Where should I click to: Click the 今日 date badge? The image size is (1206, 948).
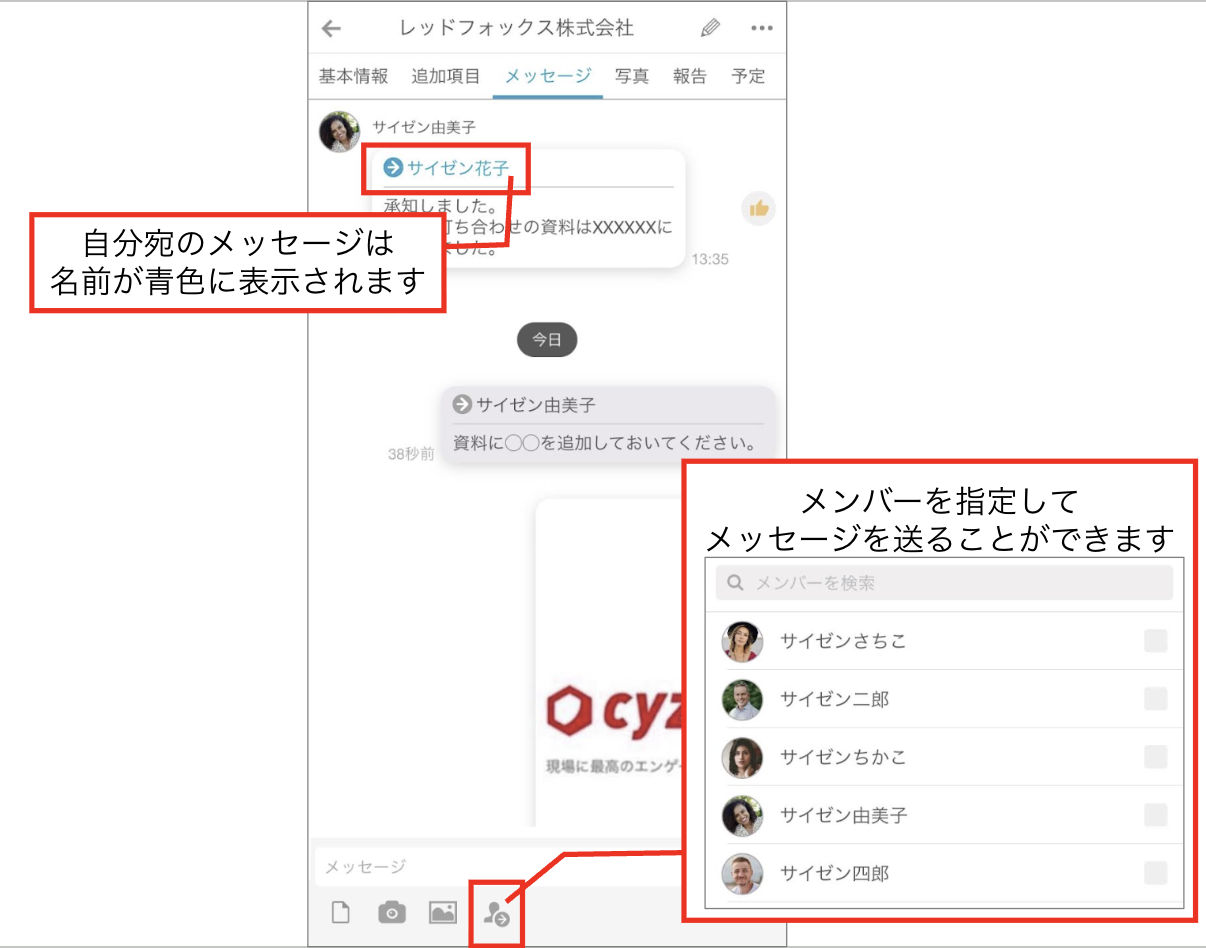click(547, 340)
